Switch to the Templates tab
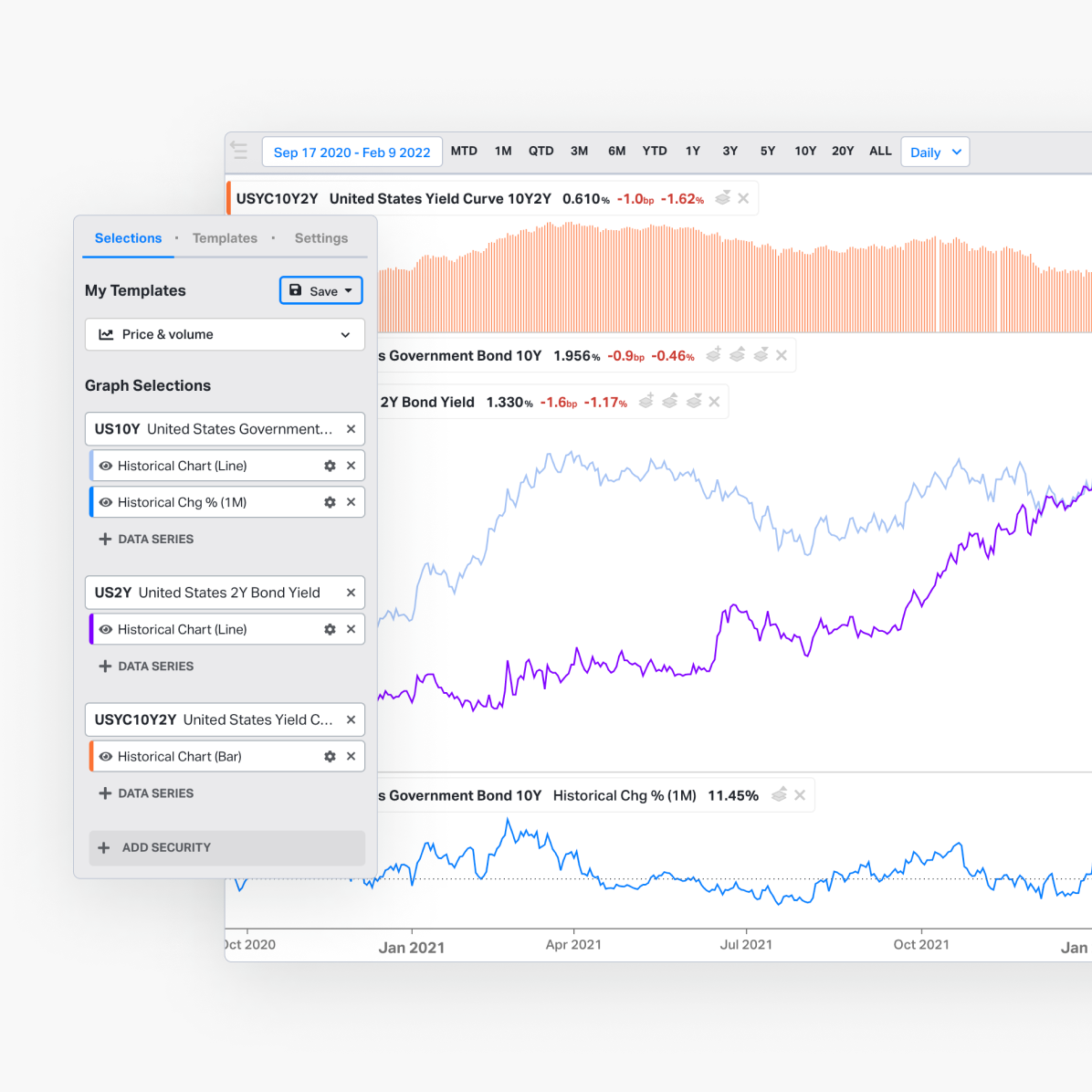 pyautogui.click(x=225, y=238)
